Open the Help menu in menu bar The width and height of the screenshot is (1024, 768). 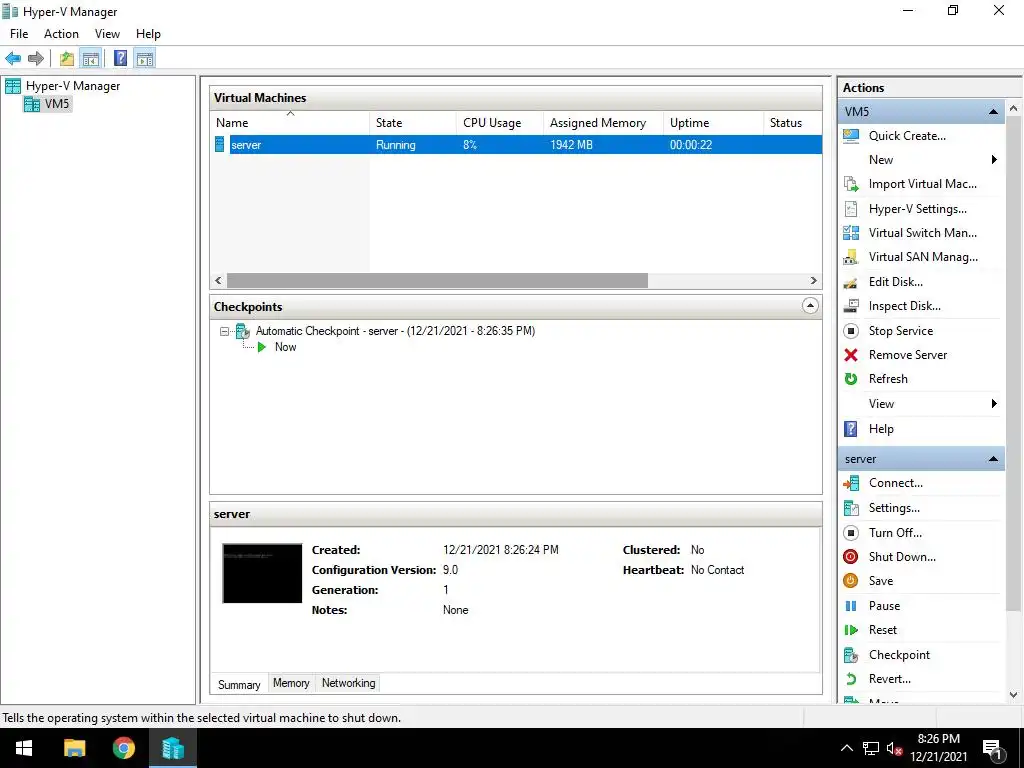tap(148, 34)
